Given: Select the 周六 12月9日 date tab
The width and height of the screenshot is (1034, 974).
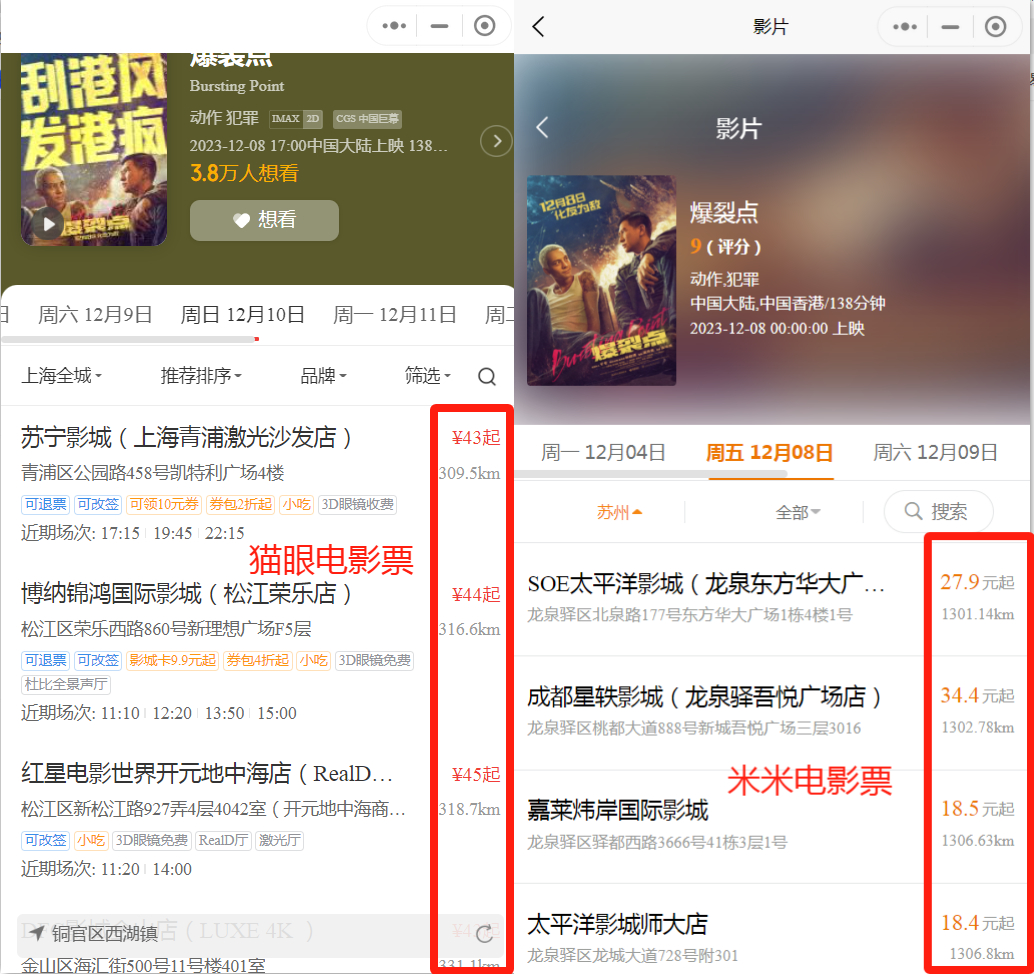Looking at the screenshot, I should (x=95, y=315).
